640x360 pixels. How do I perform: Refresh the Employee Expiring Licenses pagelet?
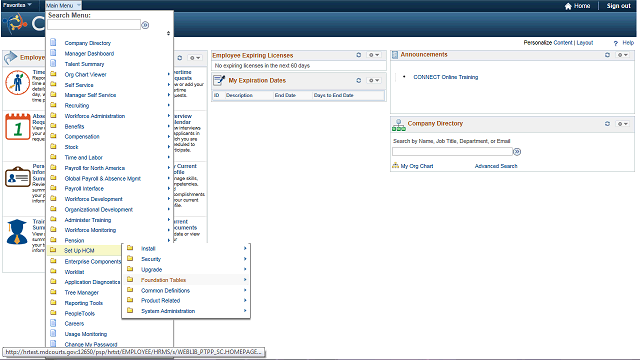[358, 55]
